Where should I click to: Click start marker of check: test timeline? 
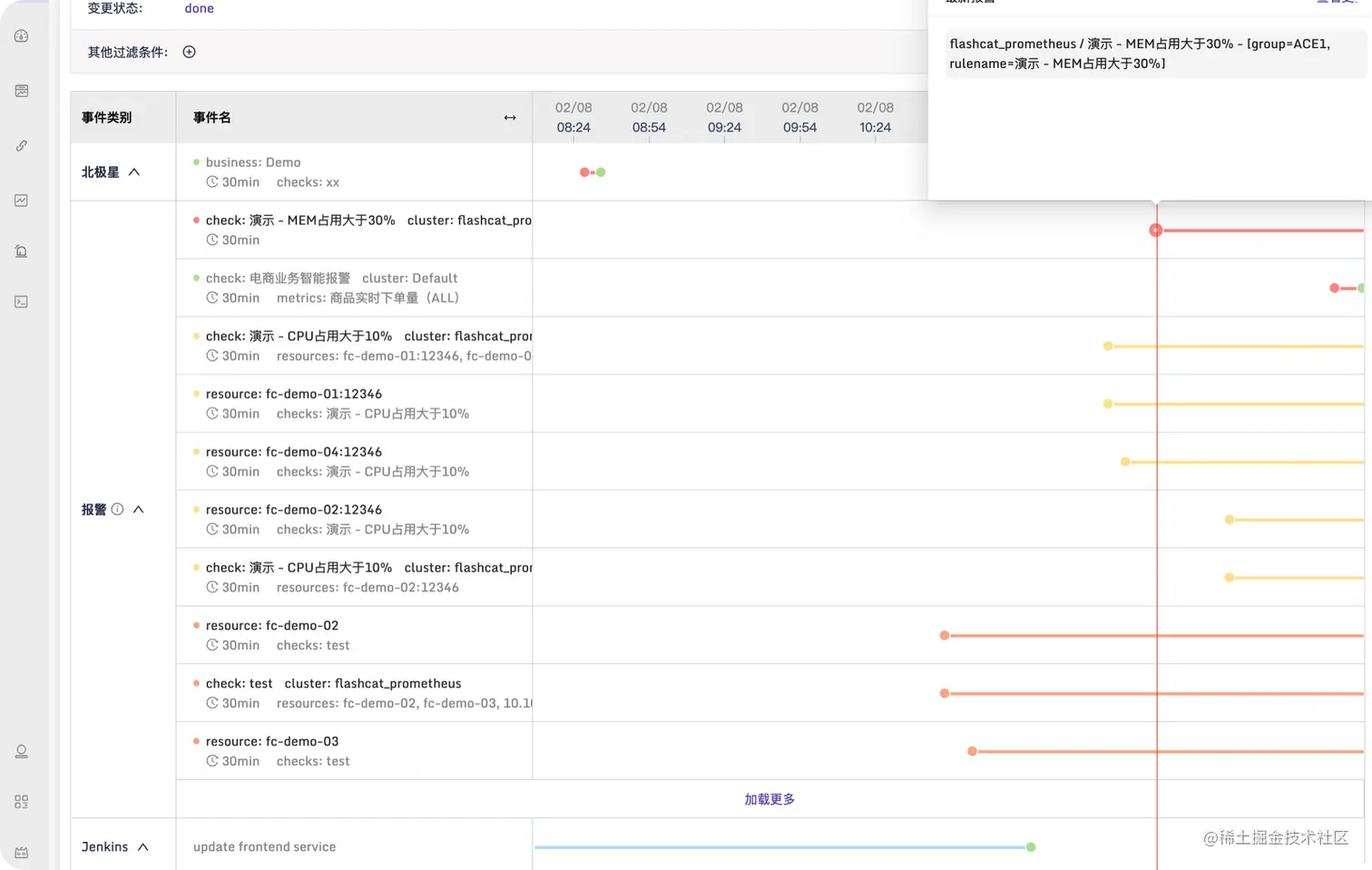tap(944, 694)
